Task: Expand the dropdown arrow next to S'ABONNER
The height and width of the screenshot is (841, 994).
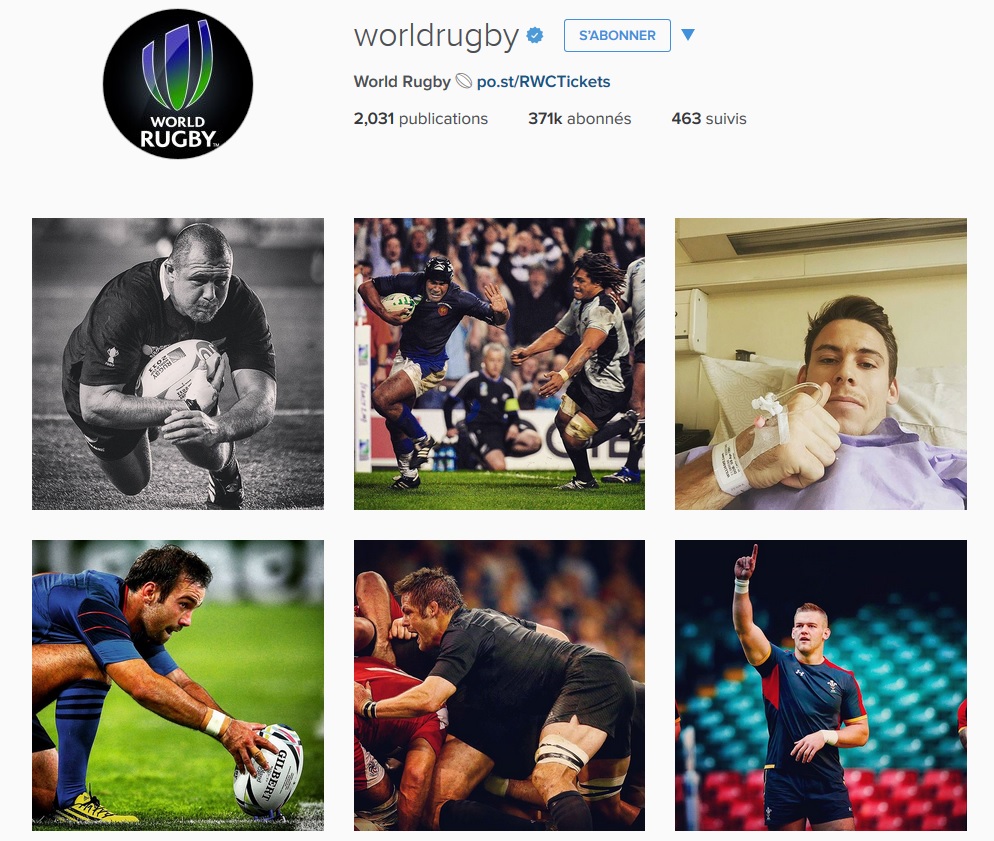Action: (688, 35)
